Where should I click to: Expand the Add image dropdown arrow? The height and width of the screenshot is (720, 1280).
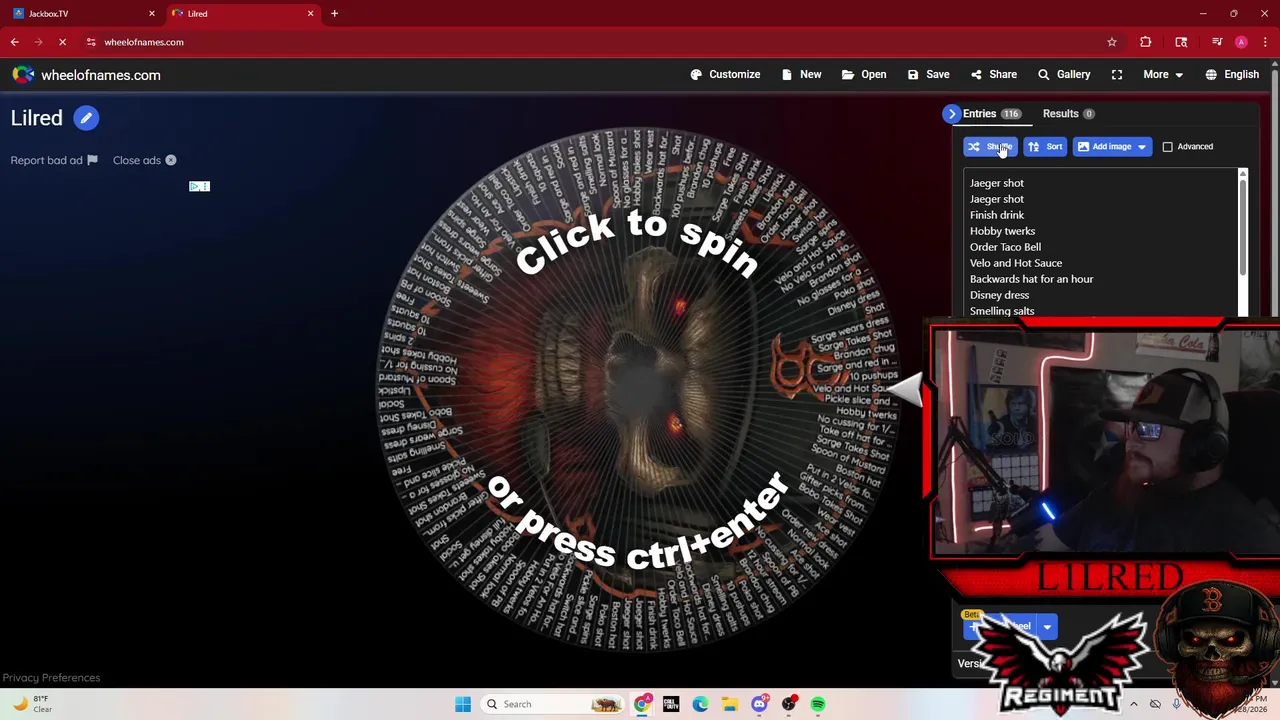pos(1142,146)
